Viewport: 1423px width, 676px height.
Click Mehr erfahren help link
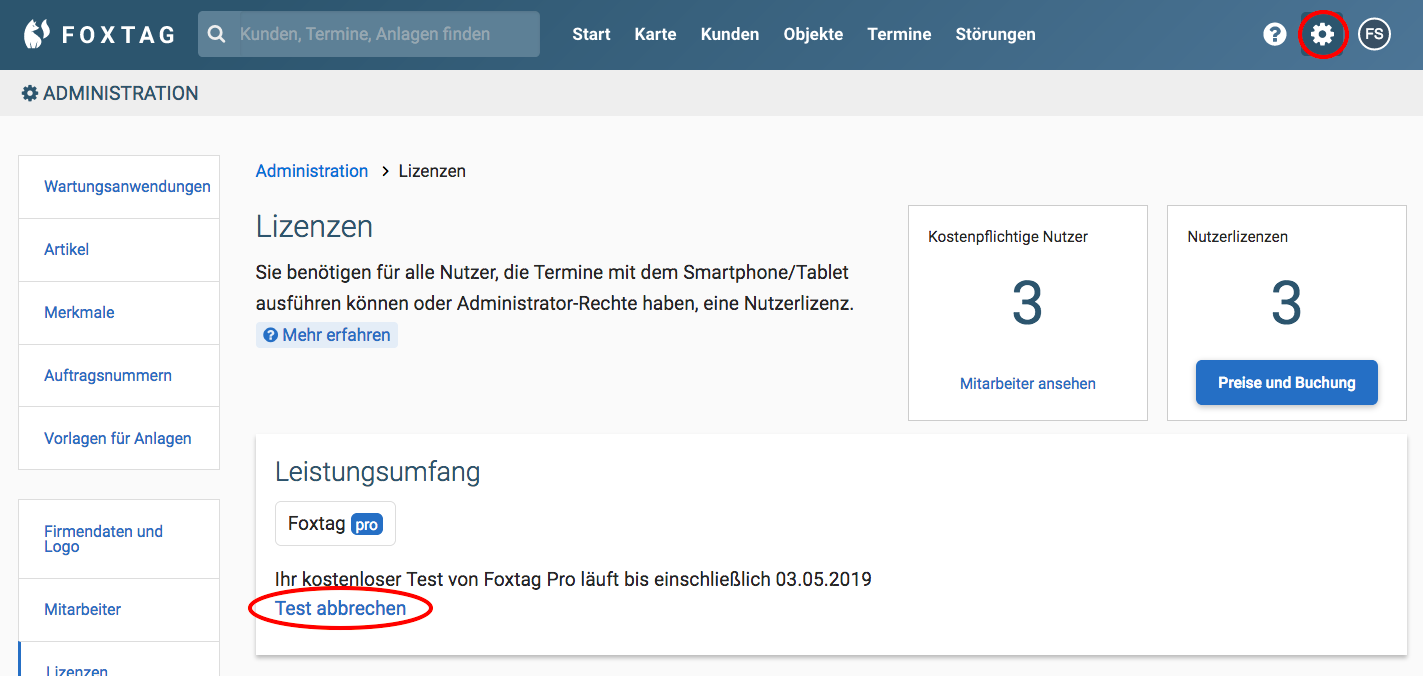[327, 335]
